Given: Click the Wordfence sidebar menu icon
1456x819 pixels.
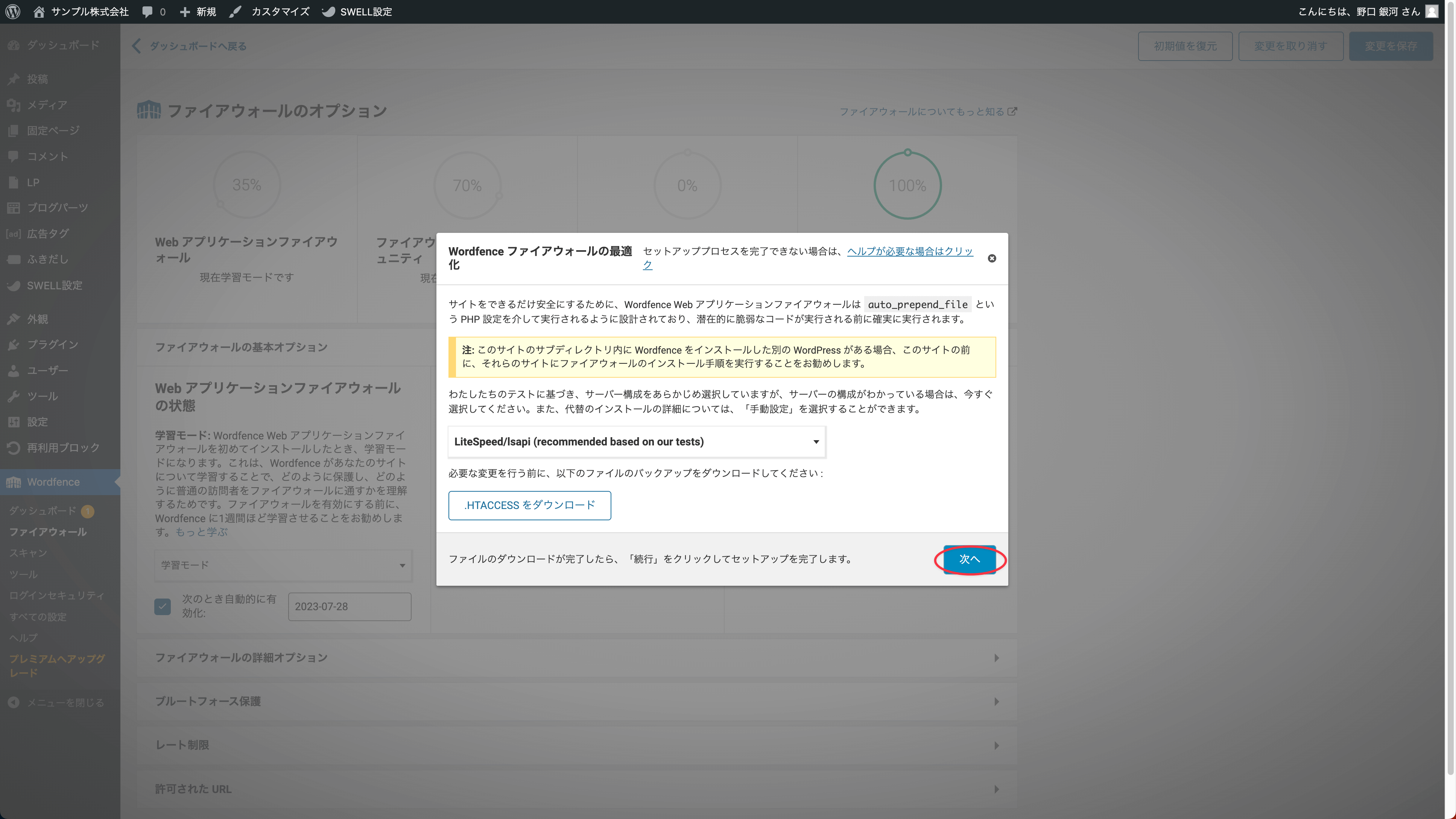Looking at the screenshot, I should 14,482.
